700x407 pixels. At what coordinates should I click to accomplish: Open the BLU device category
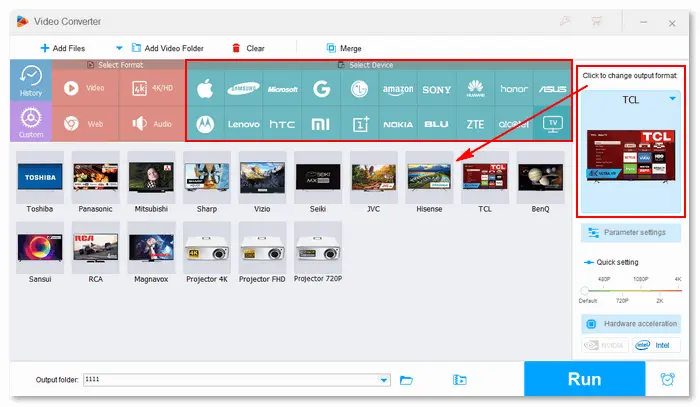click(x=436, y=125)
